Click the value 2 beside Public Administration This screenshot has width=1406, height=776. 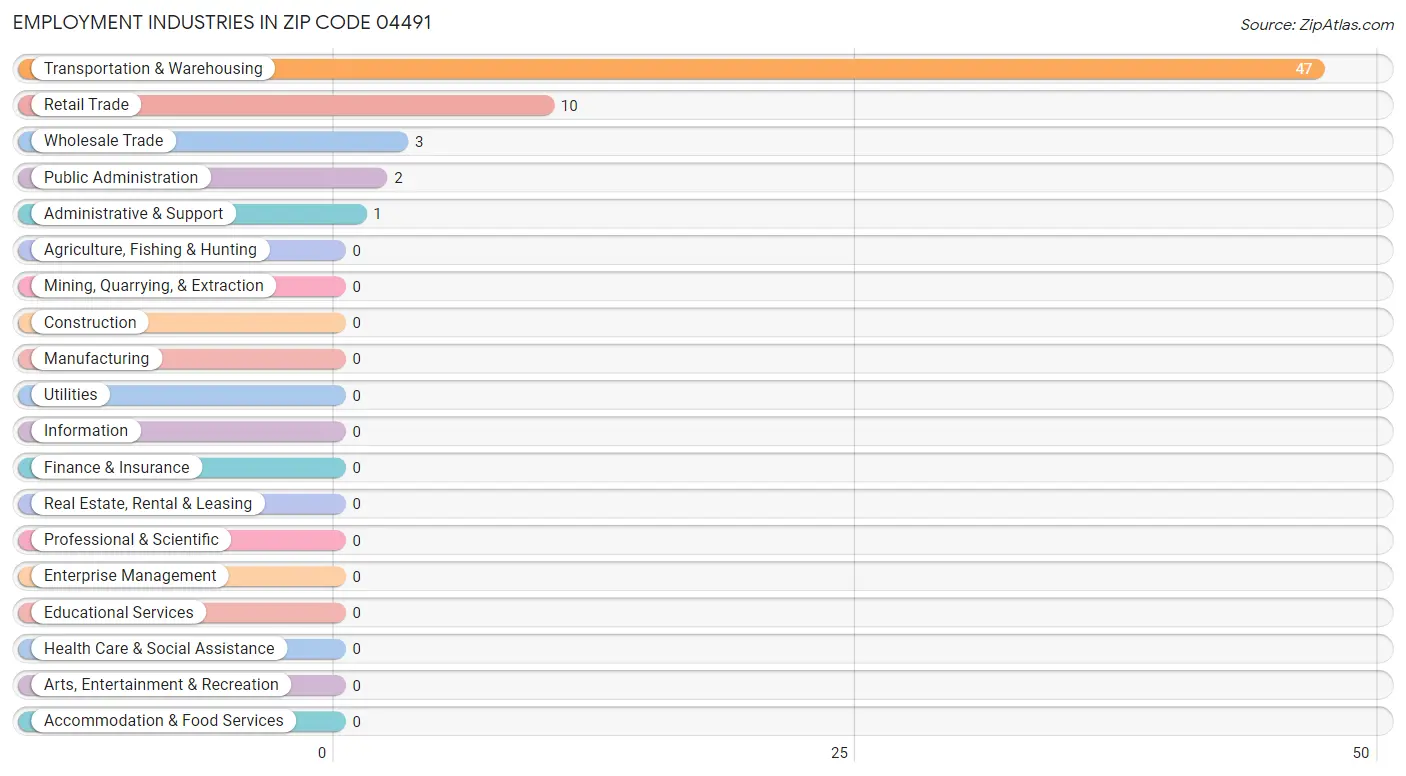click(398, 178)
